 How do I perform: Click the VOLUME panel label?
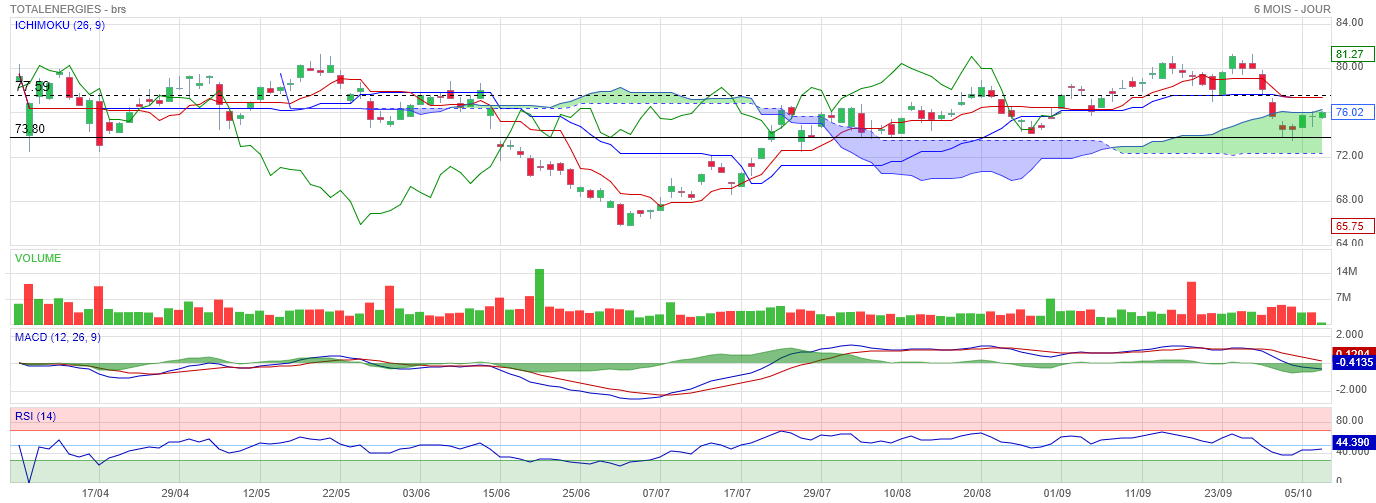[38, 259]
